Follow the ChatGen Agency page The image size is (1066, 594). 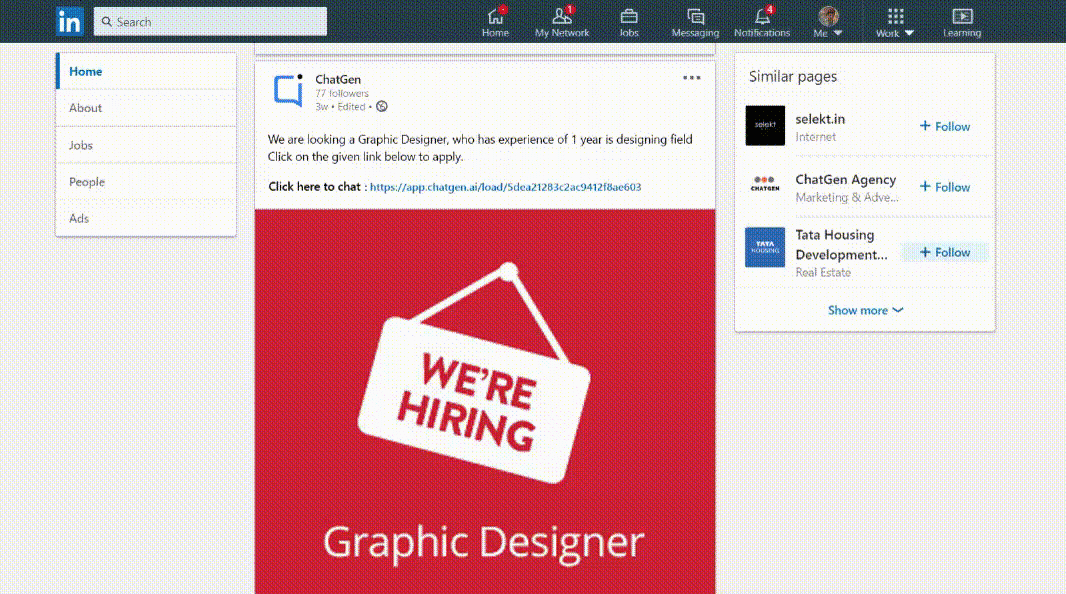point(944,187)
